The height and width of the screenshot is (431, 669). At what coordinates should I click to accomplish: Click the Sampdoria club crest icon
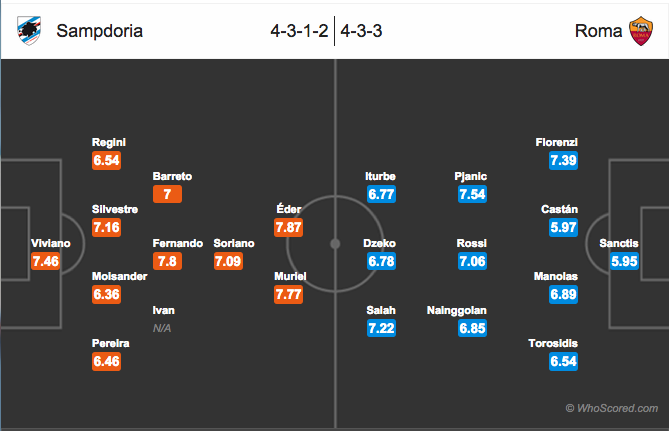(29, 31)
